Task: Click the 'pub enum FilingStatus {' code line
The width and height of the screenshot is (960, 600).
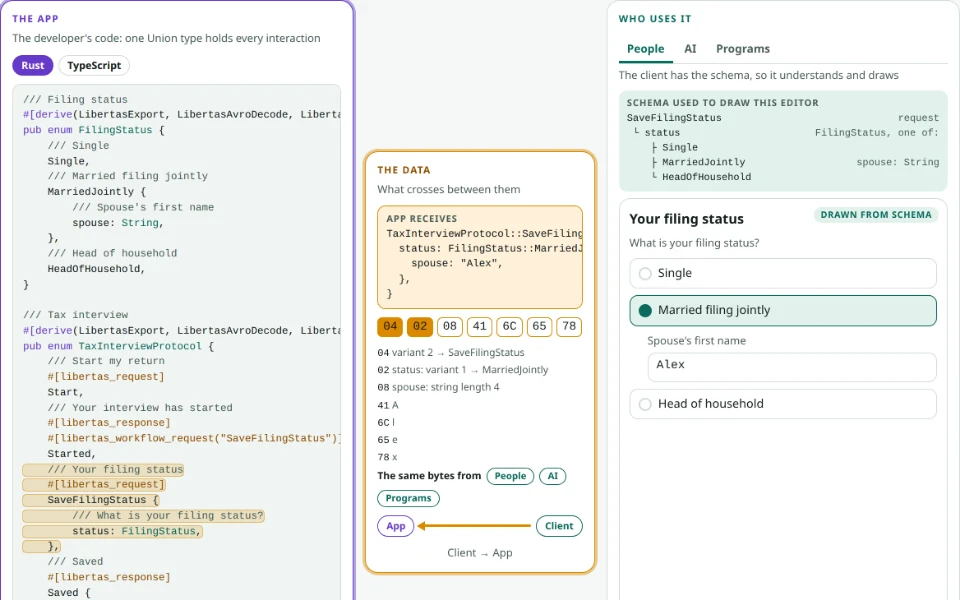Action: coord(94,130)
